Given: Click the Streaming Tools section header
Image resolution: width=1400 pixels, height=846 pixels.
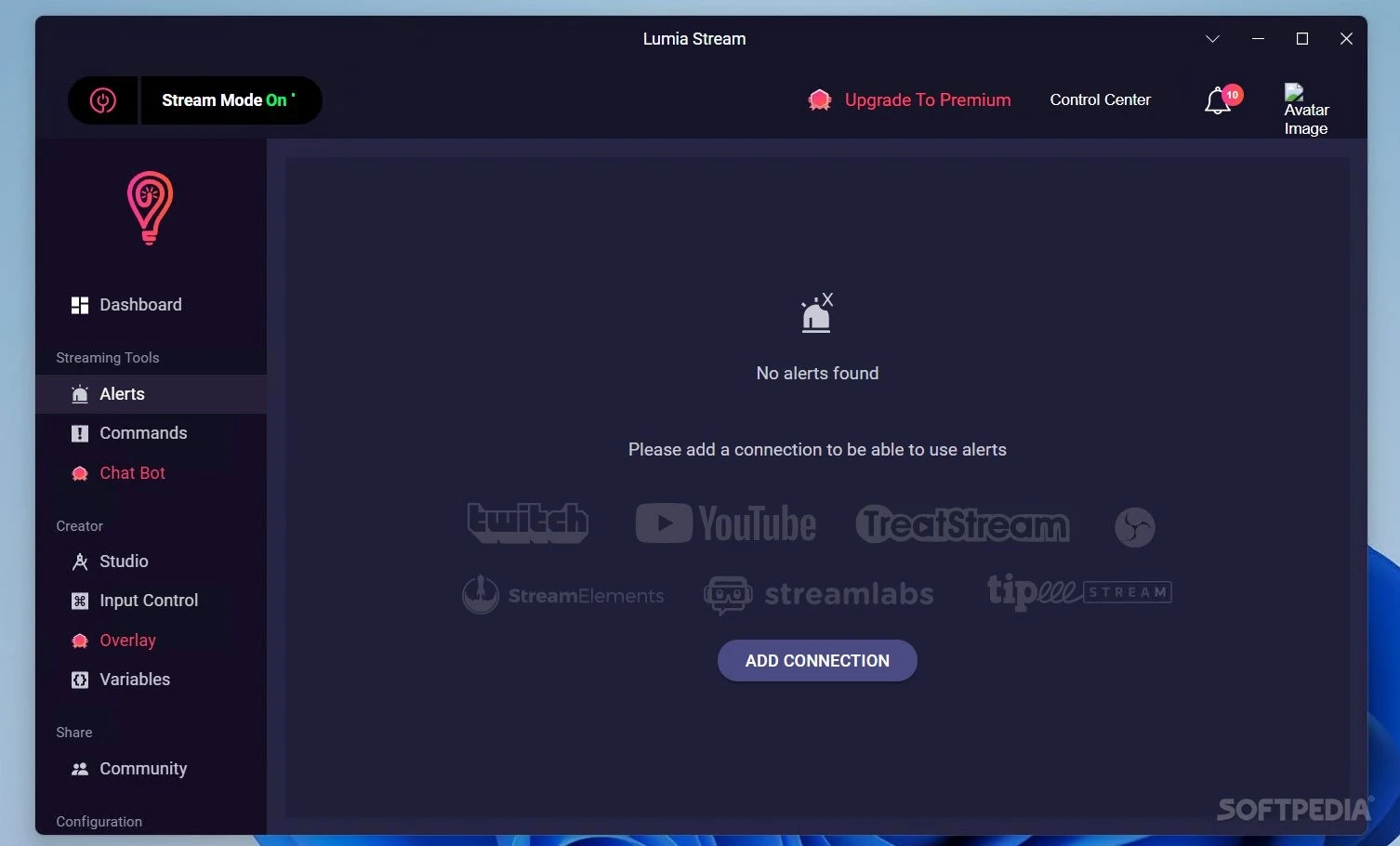Looking at the screenshot, I should (108, 358).
